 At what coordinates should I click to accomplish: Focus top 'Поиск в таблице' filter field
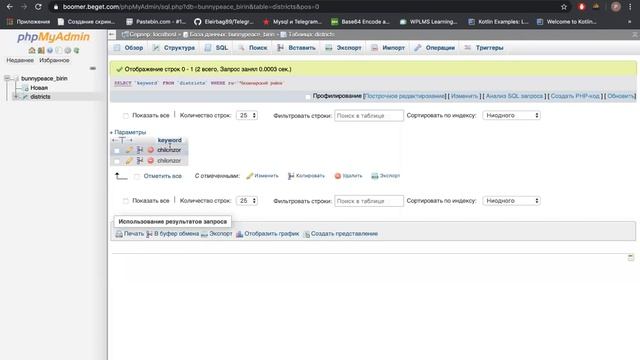pyautogui.click(x=369, y=116)
